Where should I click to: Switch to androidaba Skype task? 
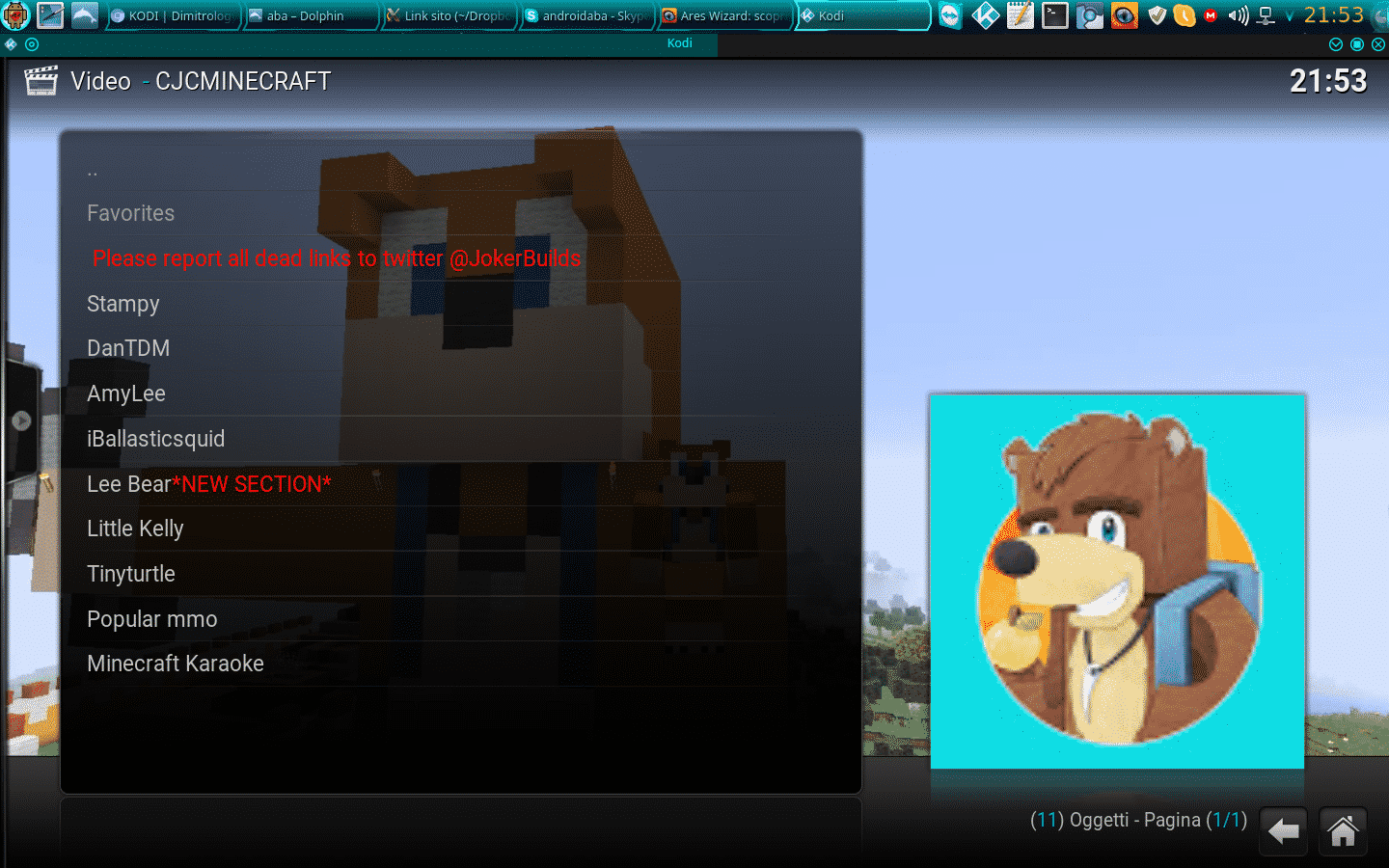tap(586, 15)
